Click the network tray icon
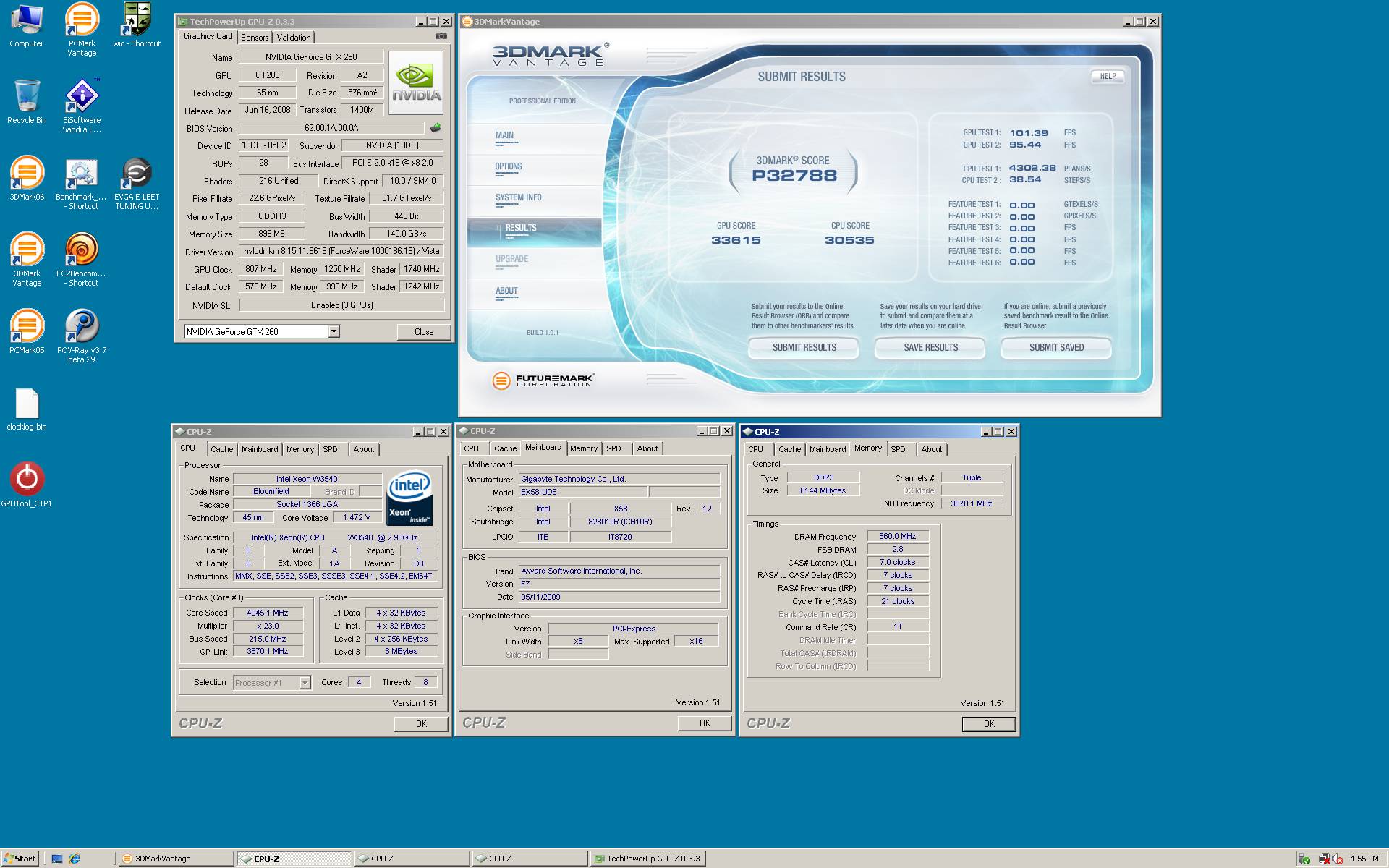 point(1324,859)
